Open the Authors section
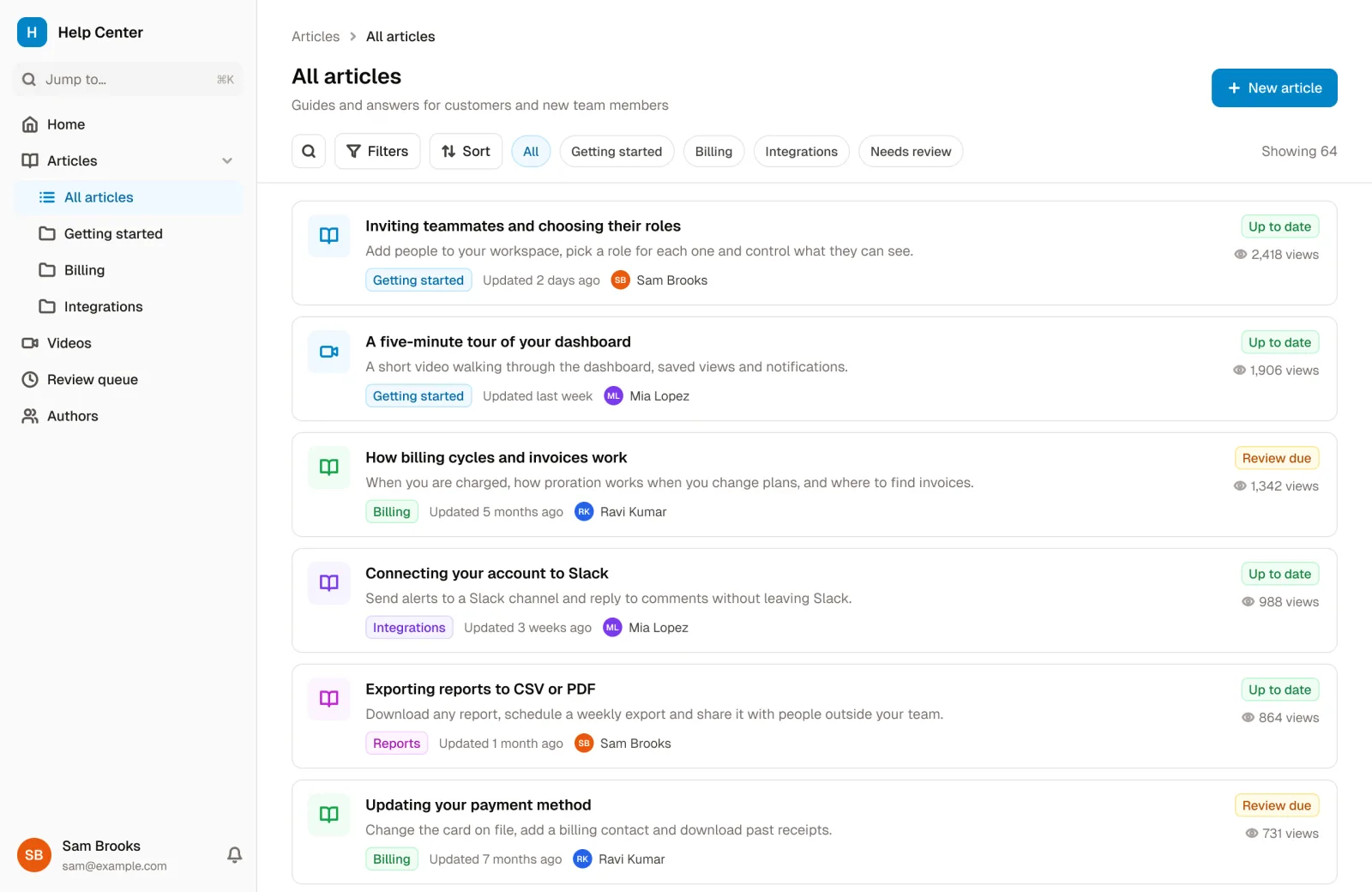 point(129,416)
